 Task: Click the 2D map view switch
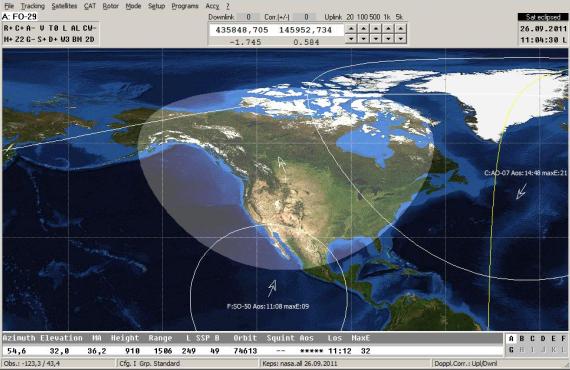[90, 39]
